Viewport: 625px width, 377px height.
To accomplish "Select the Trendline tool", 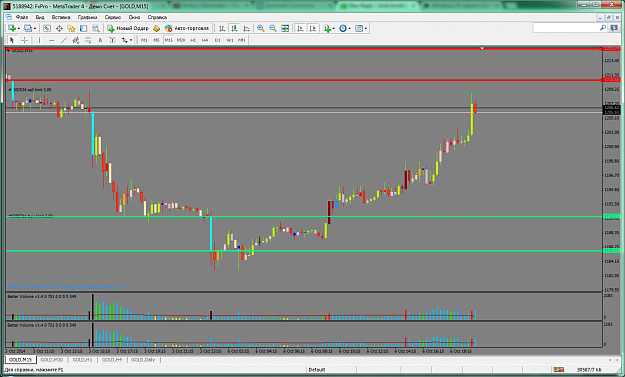I will tap(63, 40).
